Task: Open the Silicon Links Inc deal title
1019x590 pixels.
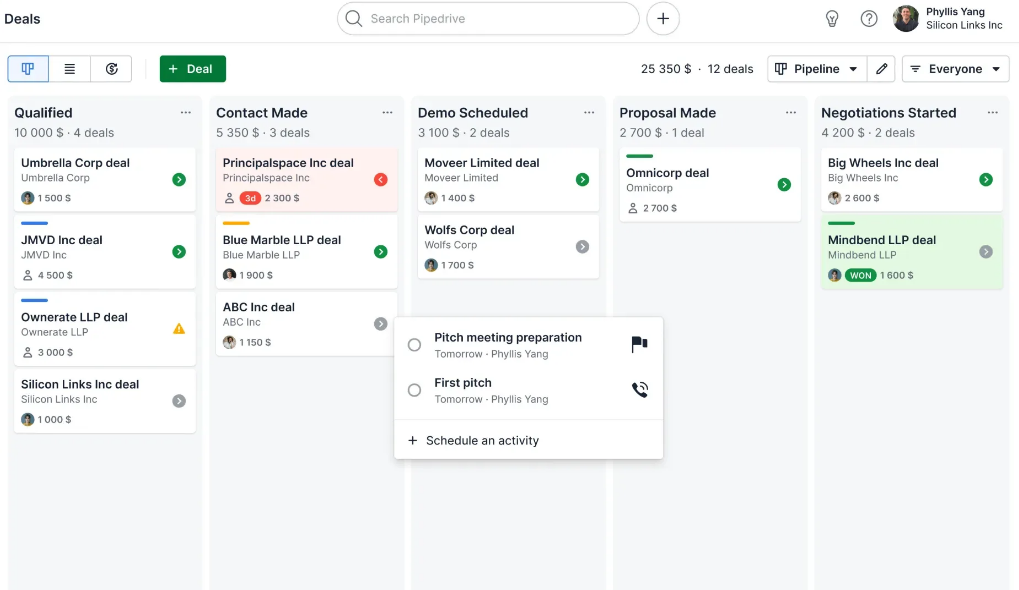Action: tap(80, 384)
